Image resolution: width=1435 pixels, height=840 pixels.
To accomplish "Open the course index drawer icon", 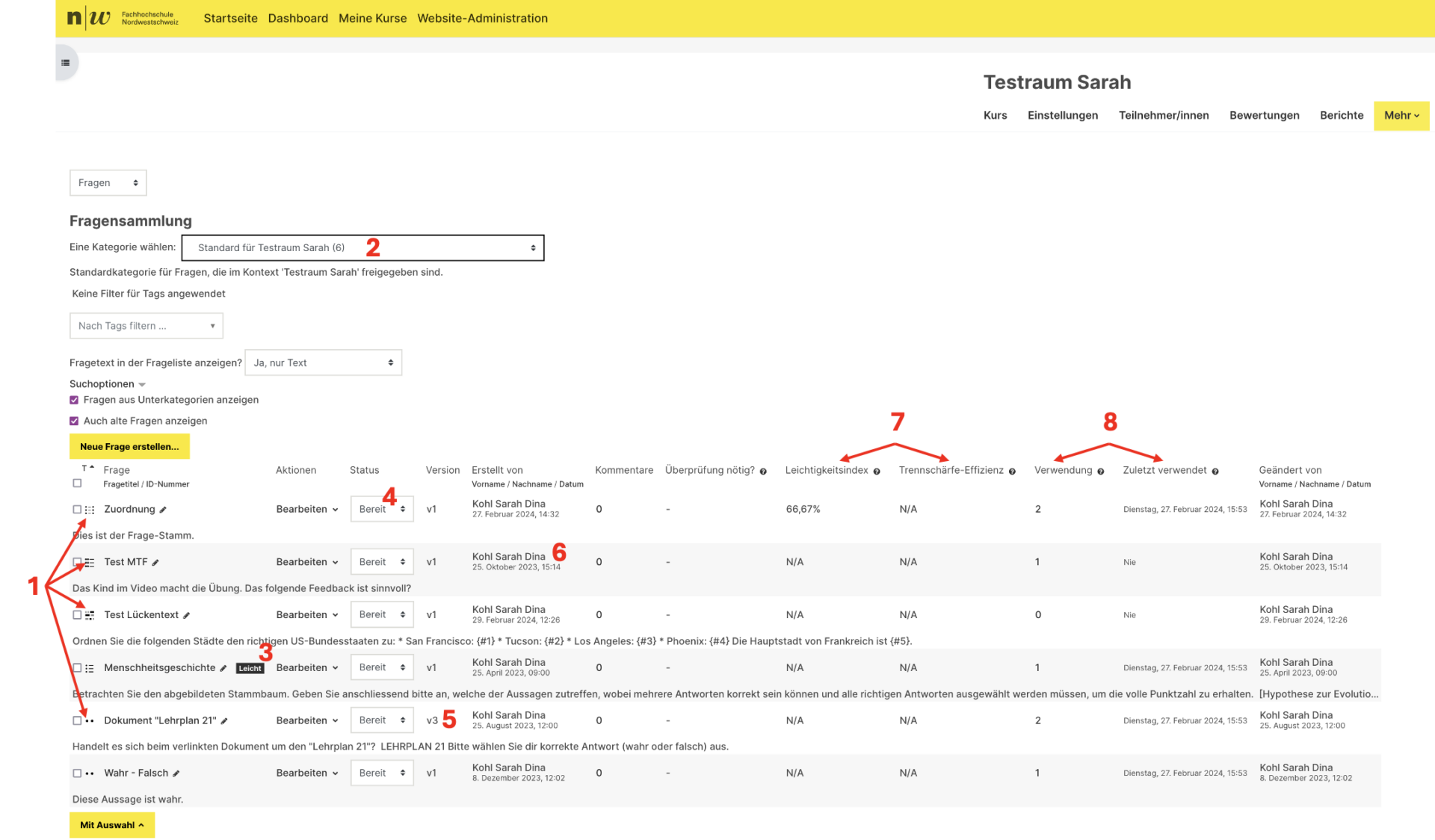I will pos(66,63).
